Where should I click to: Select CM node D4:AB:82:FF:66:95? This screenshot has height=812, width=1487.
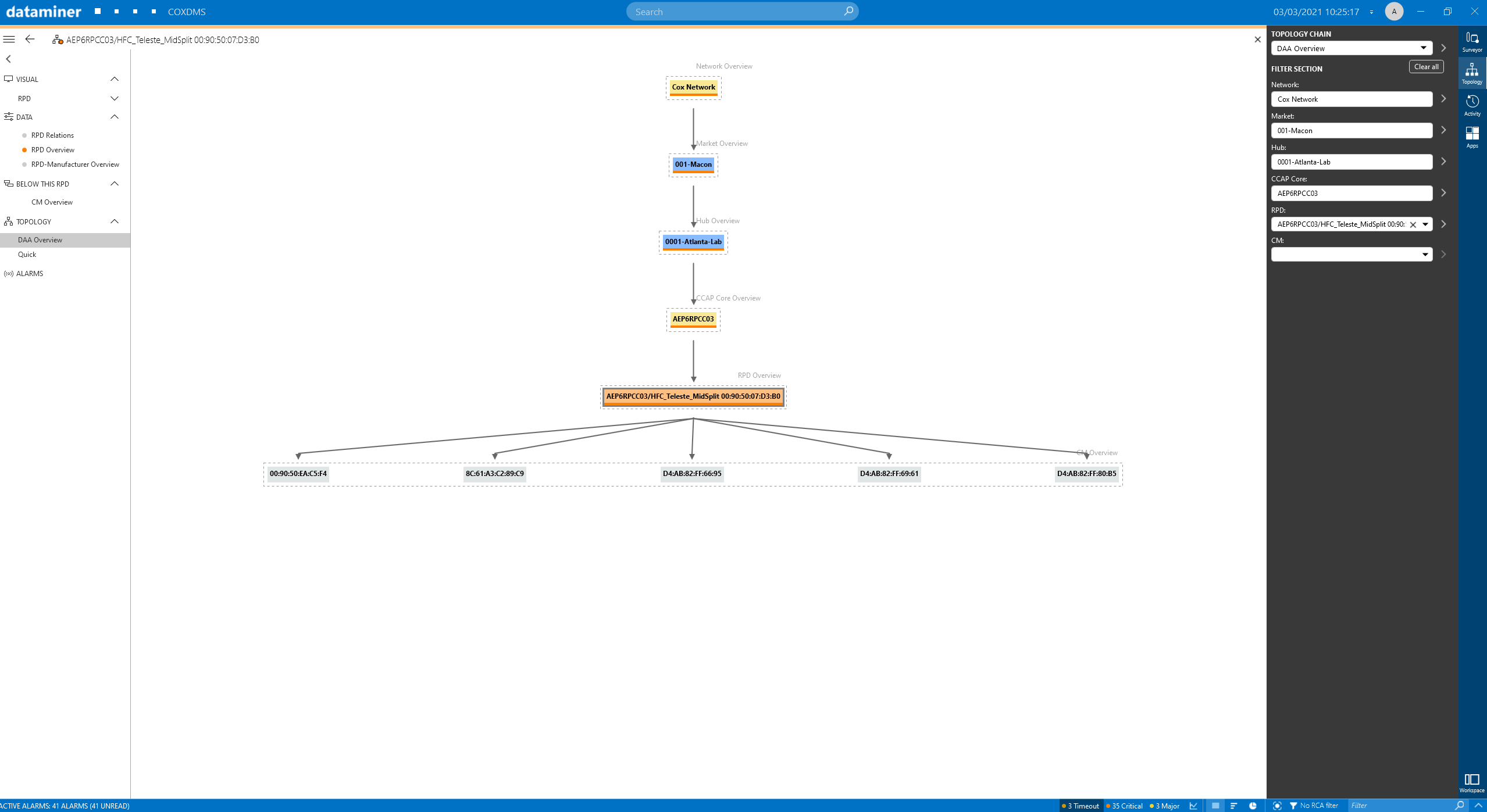(x=692, y=474)
